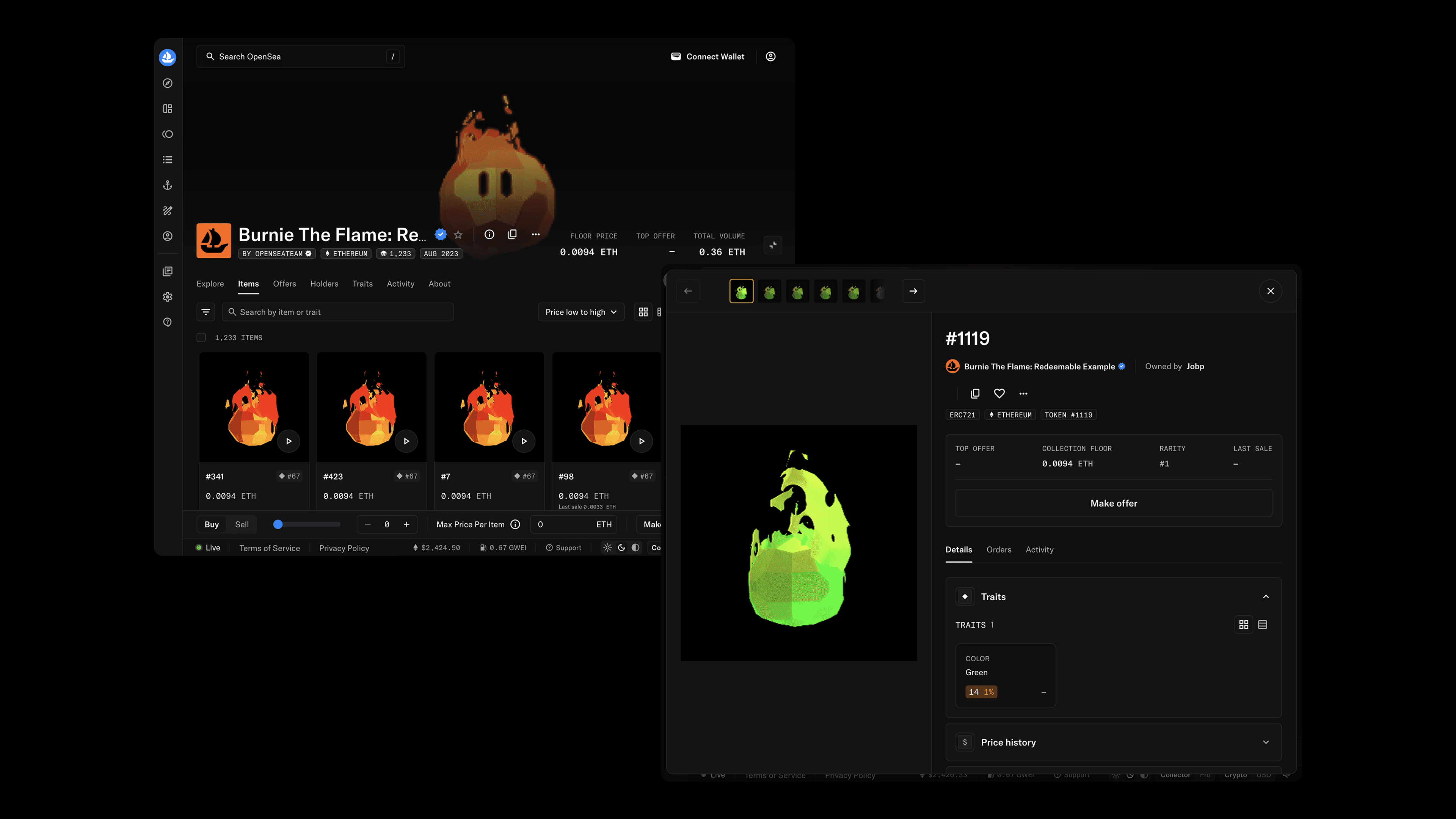The image size is (1456, 819).
Task: Click the Max Price ETH input field
Action: coord(574,524)
